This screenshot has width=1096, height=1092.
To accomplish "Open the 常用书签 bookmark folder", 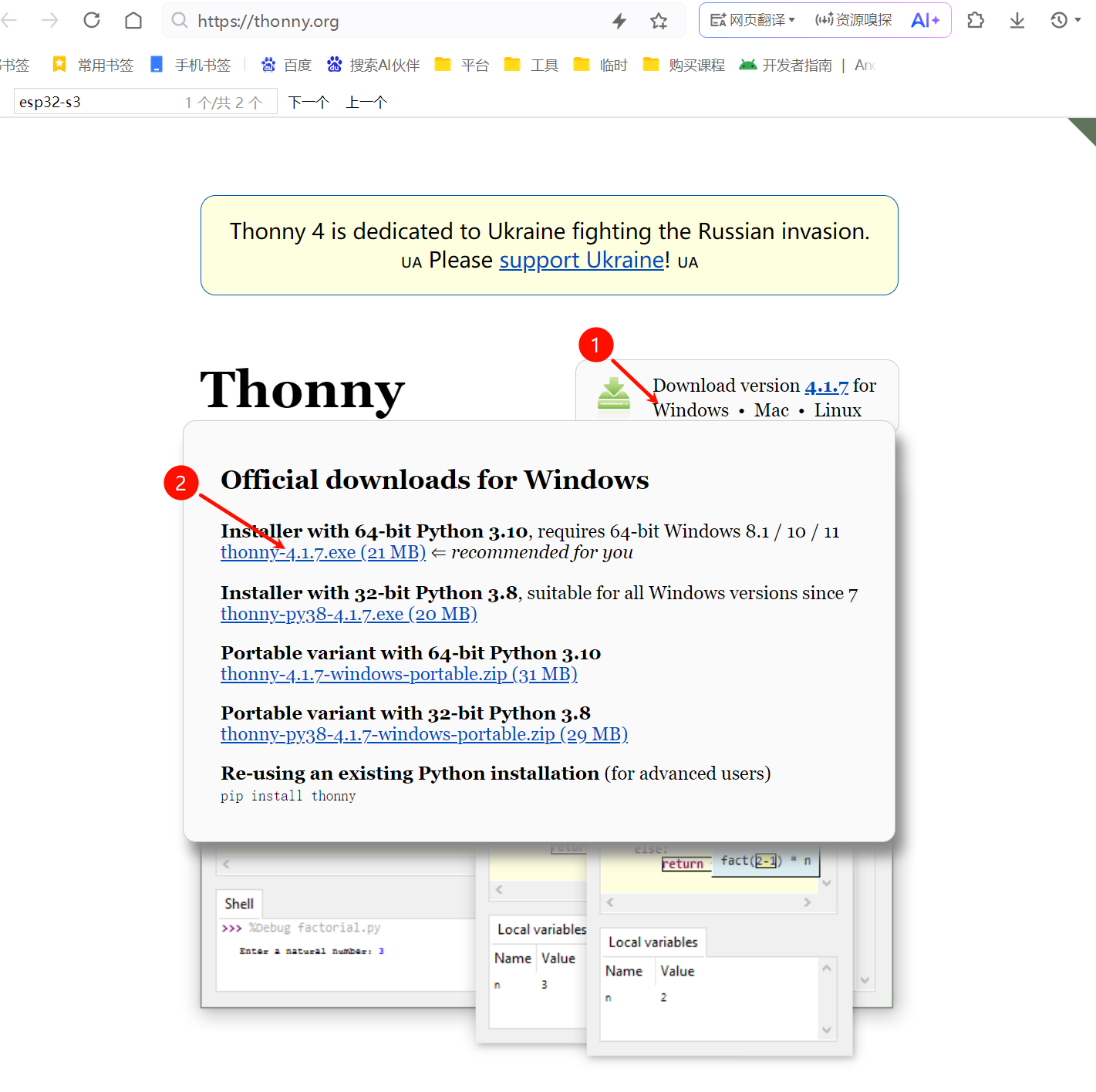I will 93,65.
